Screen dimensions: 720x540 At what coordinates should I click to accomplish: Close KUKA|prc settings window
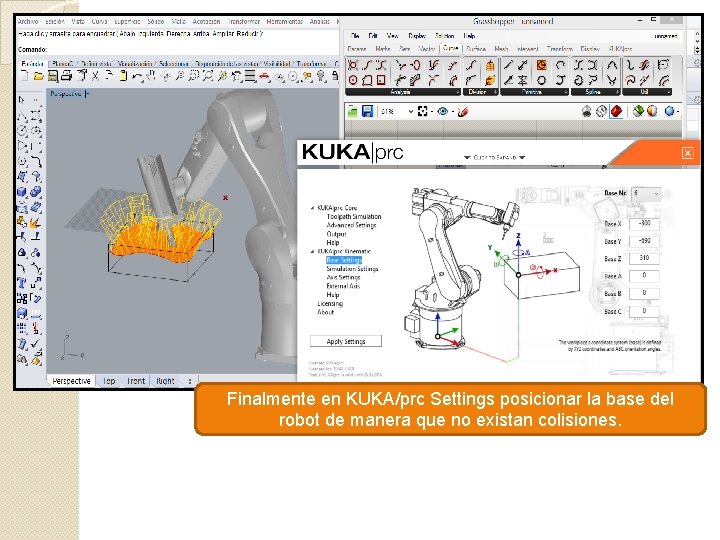(687, 153)
